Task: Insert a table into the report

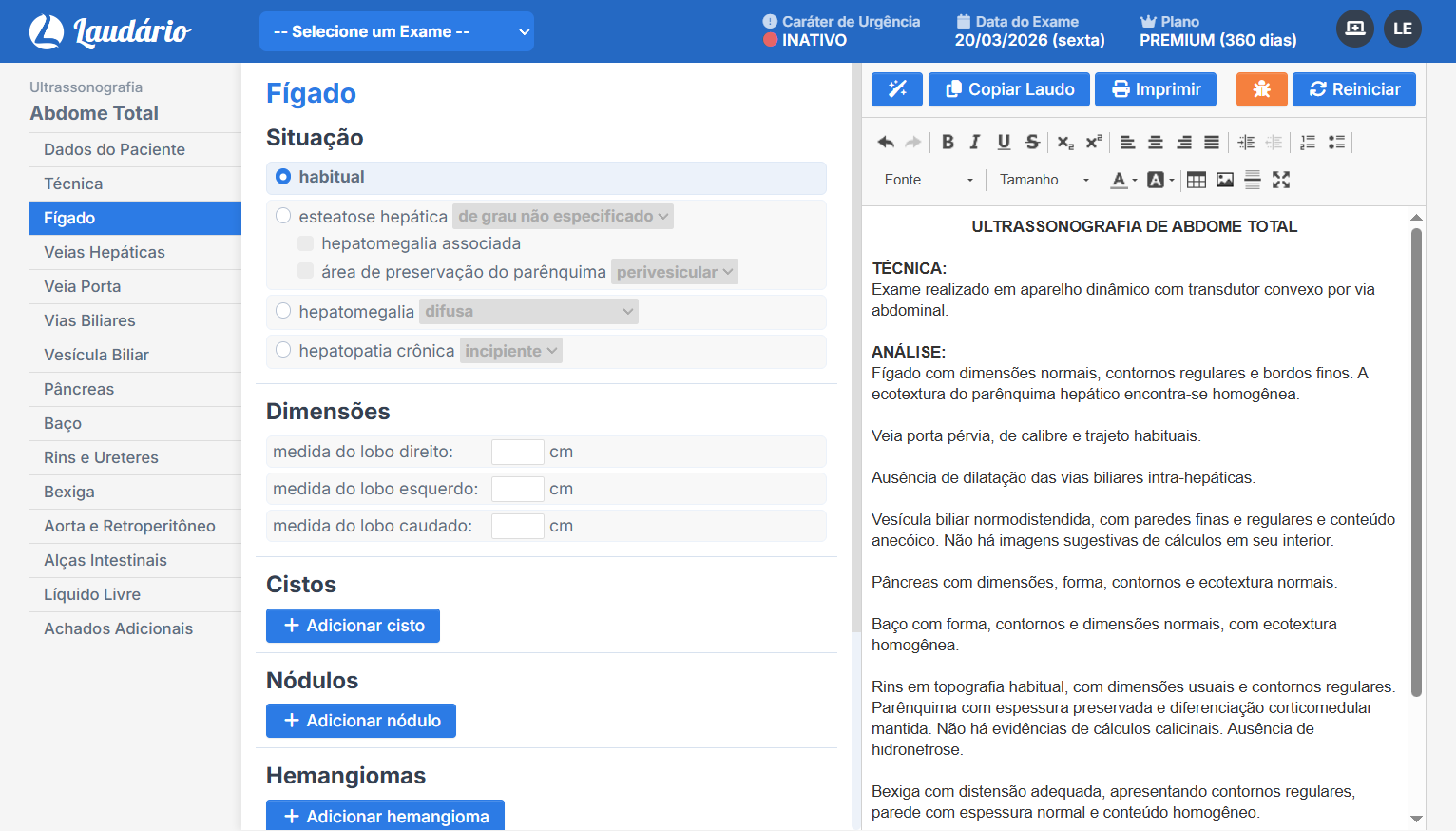Action: (1197, 180)
